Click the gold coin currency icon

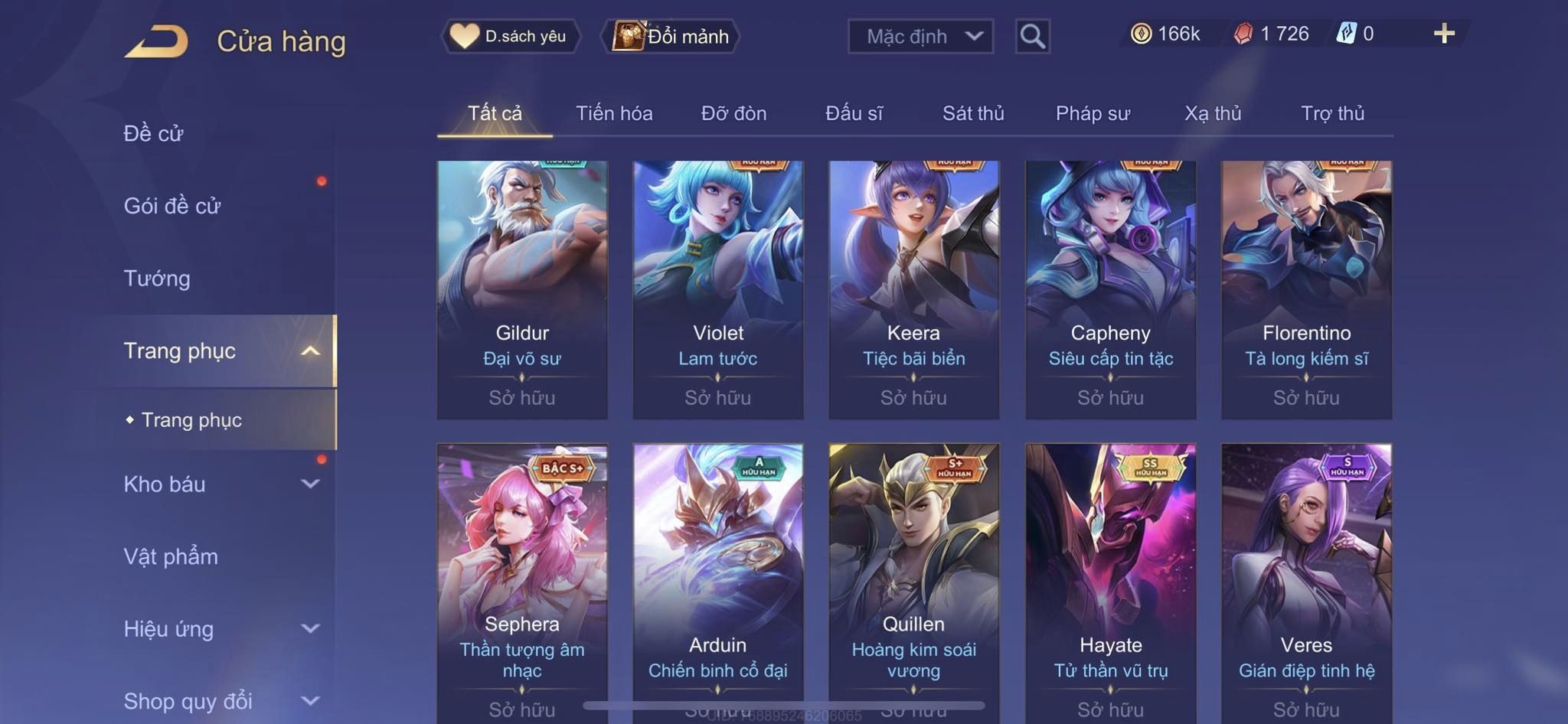click(x=1141, y=34)
